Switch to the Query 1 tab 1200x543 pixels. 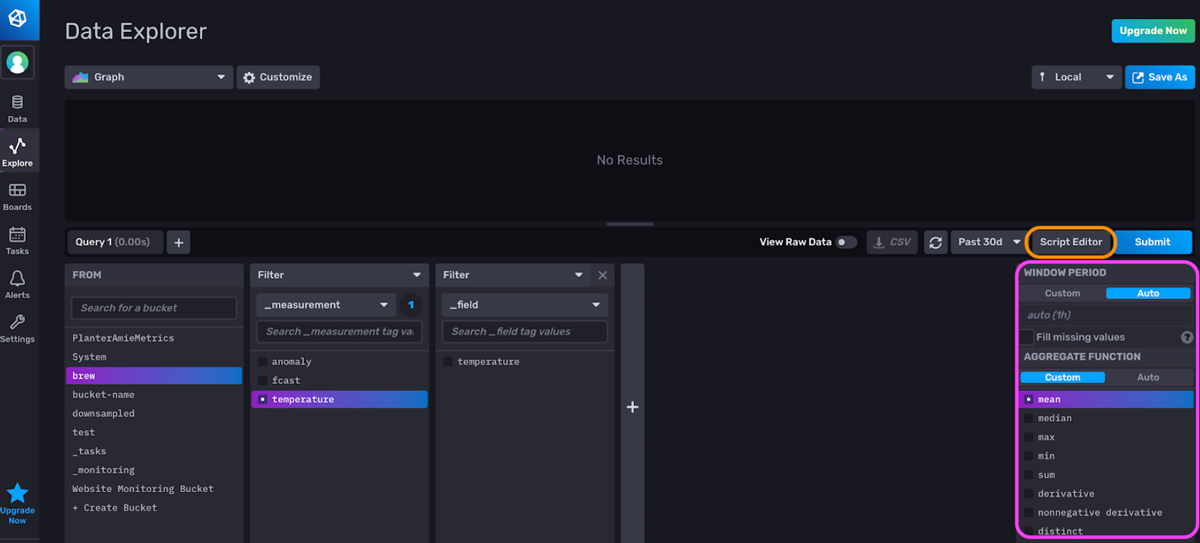(x=113, y=242)
